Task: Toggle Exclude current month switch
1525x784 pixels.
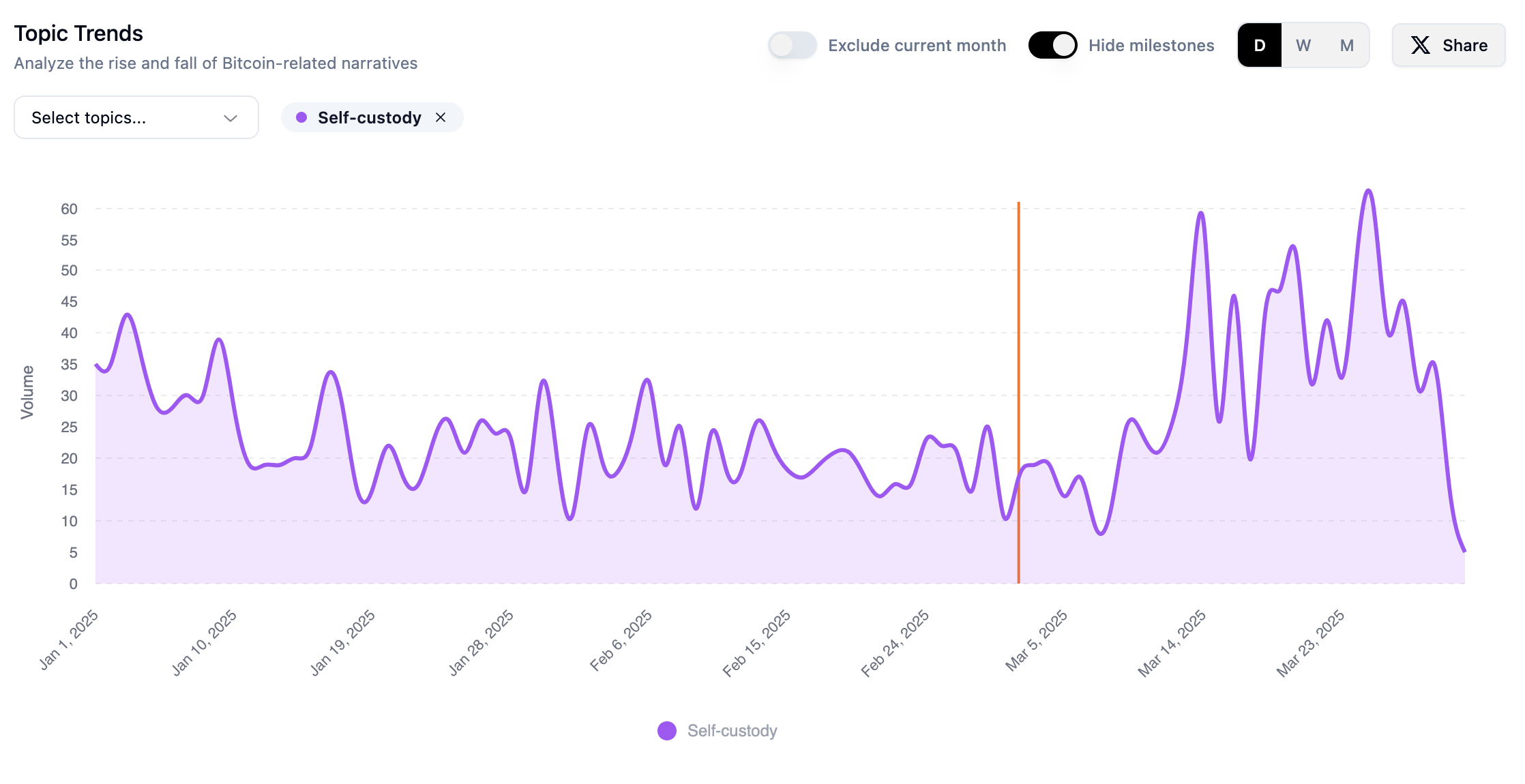Action: click(792, 46)
